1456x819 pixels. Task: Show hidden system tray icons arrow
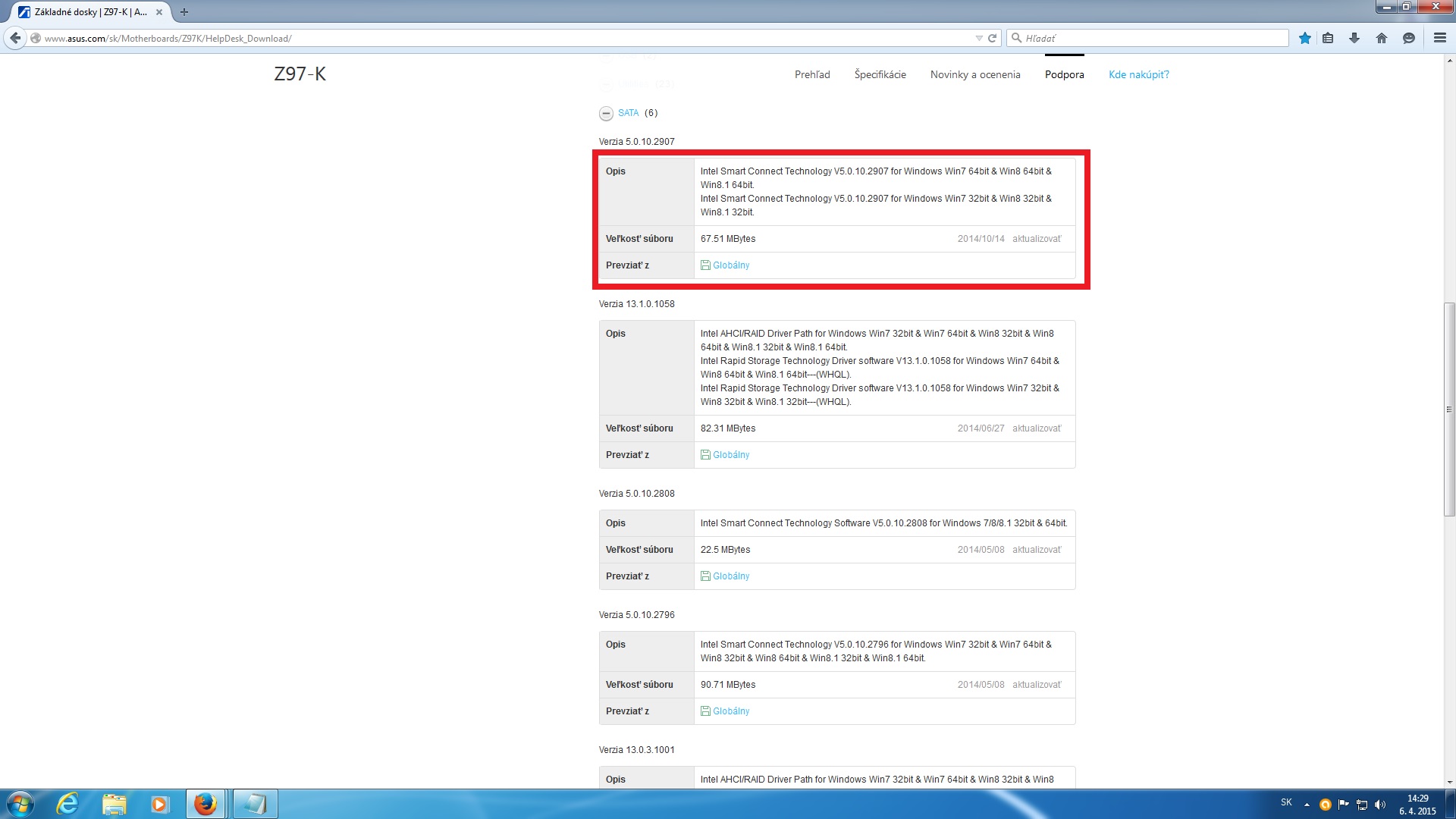(1307, 805)
